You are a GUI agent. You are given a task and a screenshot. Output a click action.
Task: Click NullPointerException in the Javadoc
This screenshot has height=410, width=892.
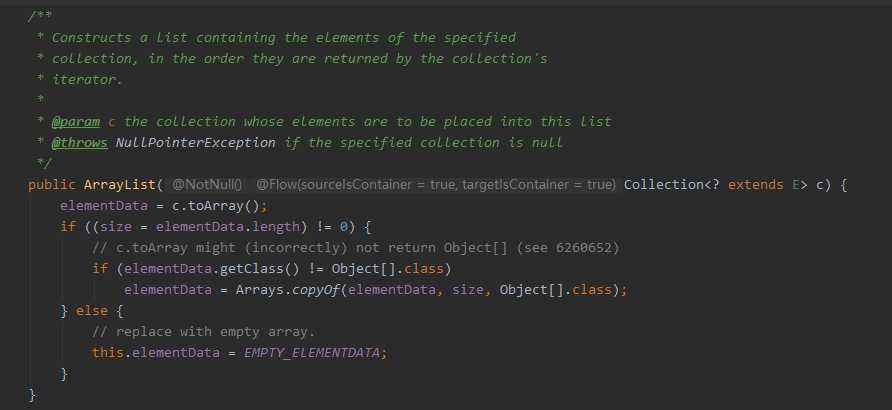click(196, 143)
